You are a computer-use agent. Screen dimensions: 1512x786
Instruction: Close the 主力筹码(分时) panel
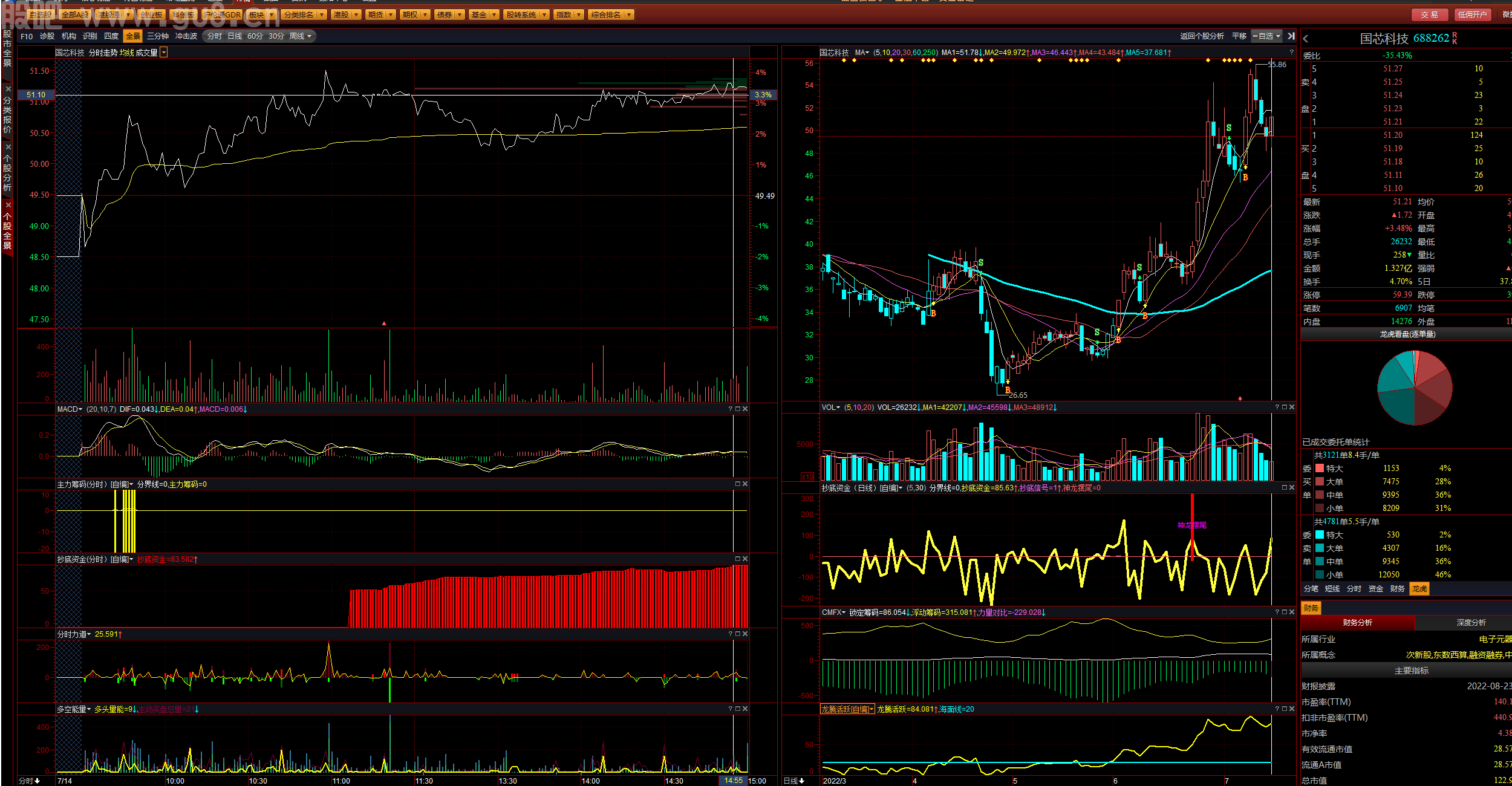(745, 484)
